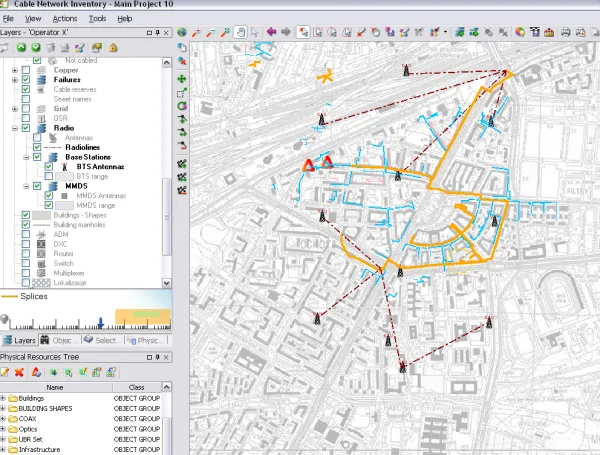Screen dimensions: 600x455
Task: Toggle the Radiolines layer checkbox
Action: point(37,147)
